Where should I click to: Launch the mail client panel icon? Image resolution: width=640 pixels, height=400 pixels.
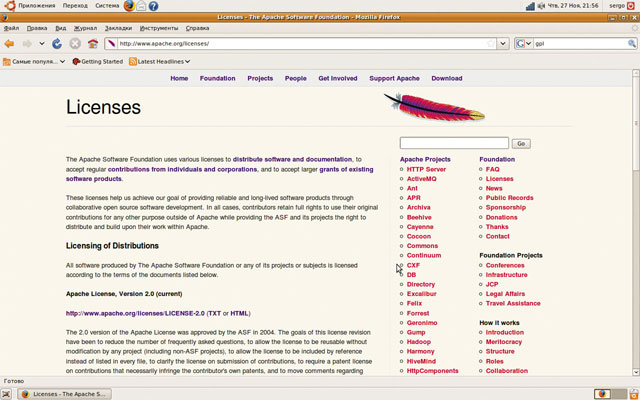click(141, 6)
